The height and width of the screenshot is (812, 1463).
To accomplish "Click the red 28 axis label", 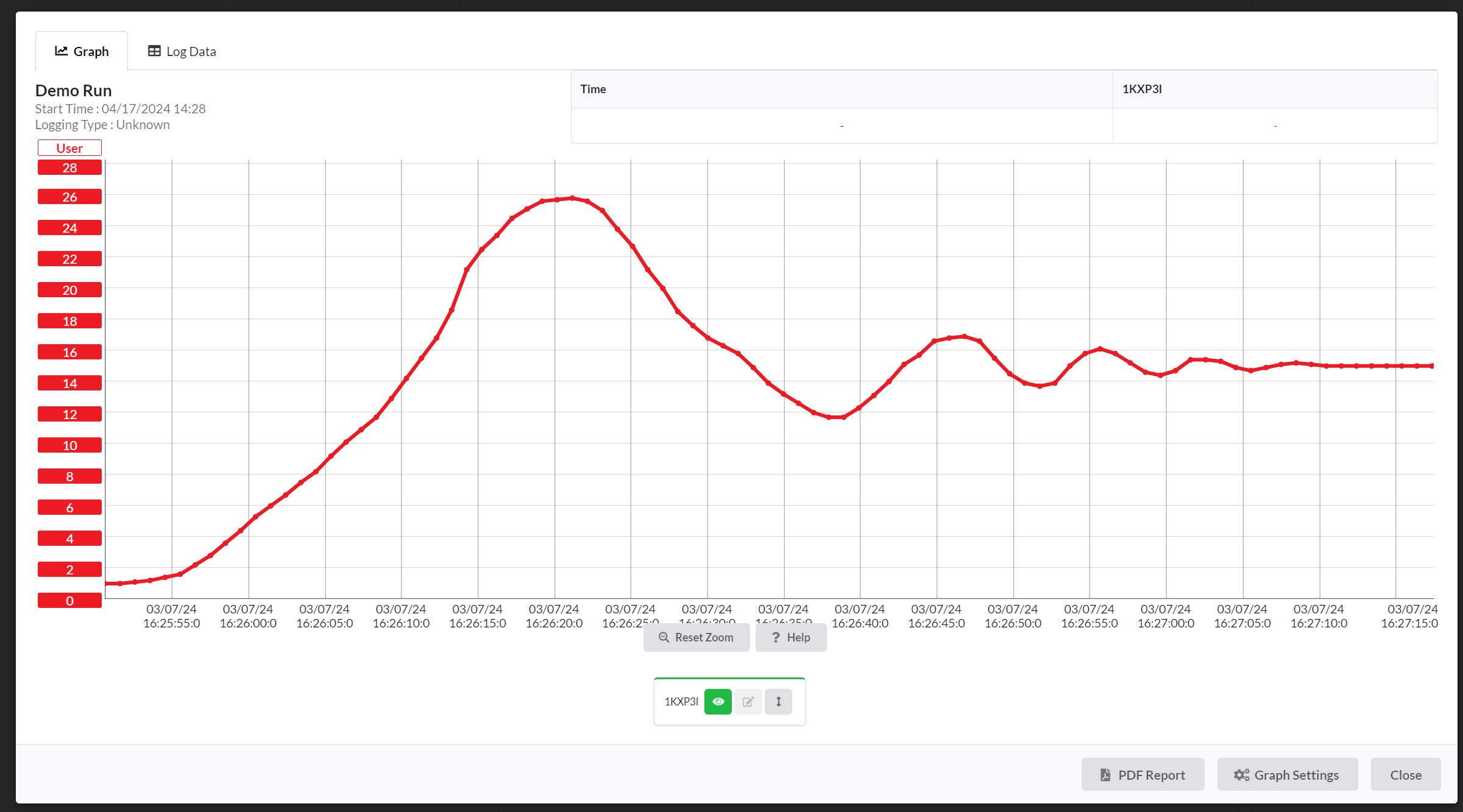I will [69, 168].
